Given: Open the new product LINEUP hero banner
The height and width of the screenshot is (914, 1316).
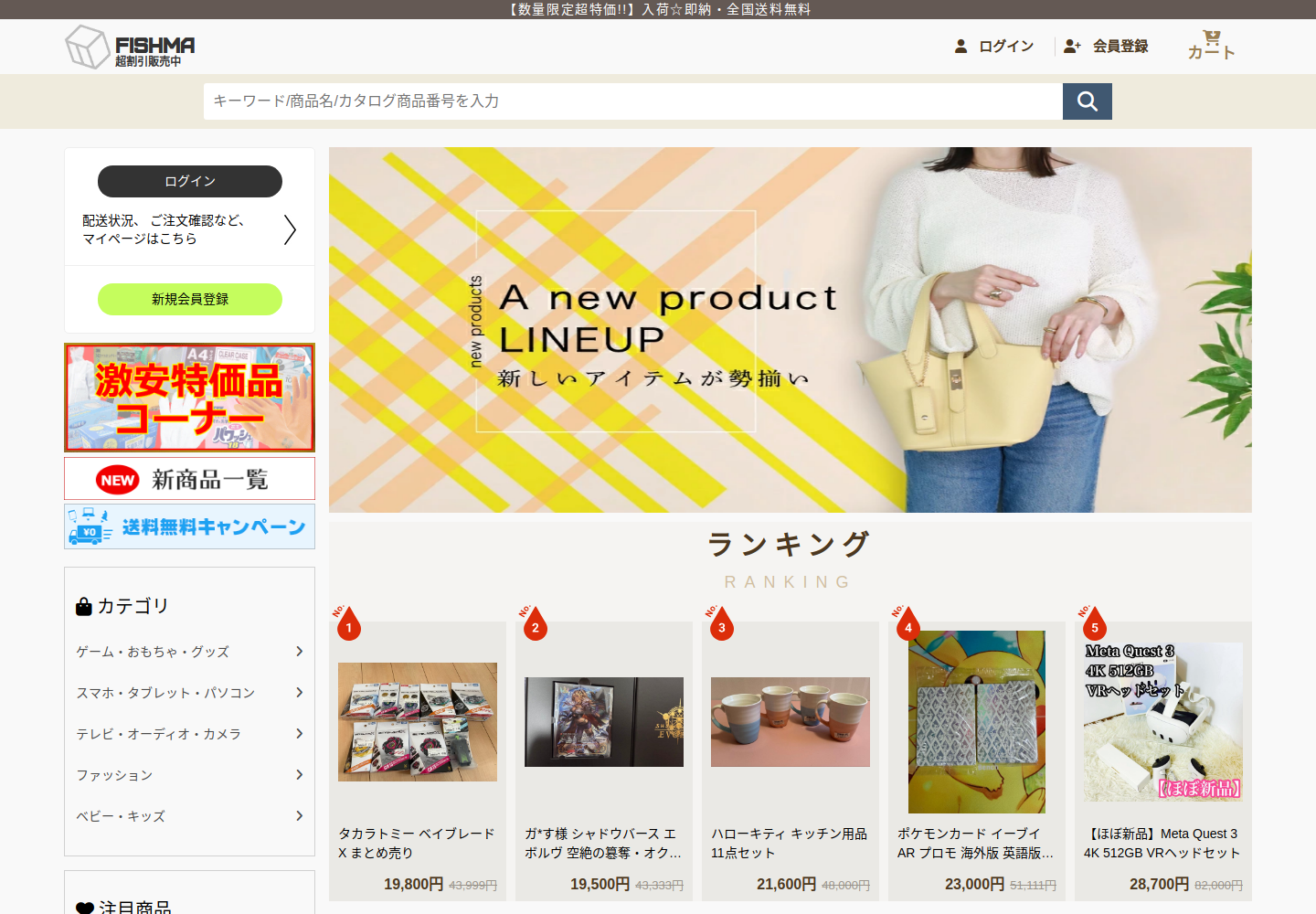Looking at the screenshot, I should coord(791,330).
